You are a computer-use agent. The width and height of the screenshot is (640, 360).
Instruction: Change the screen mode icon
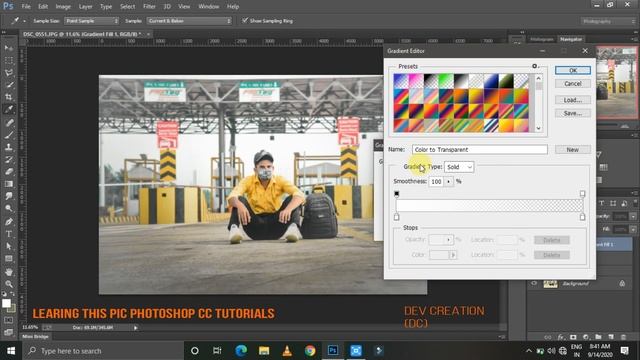point(9,332)
